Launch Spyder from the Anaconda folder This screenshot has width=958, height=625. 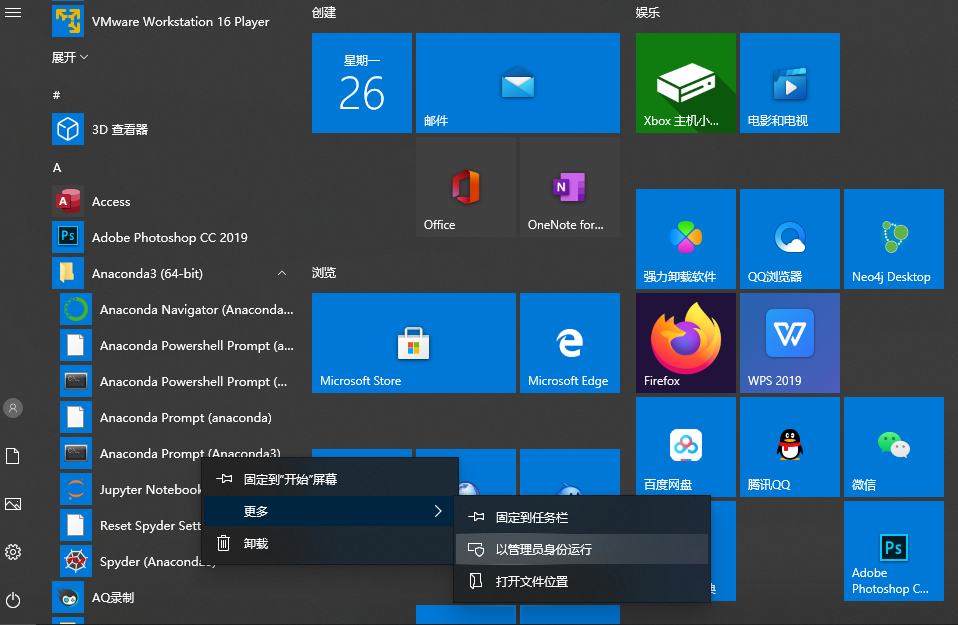(131, 561)
